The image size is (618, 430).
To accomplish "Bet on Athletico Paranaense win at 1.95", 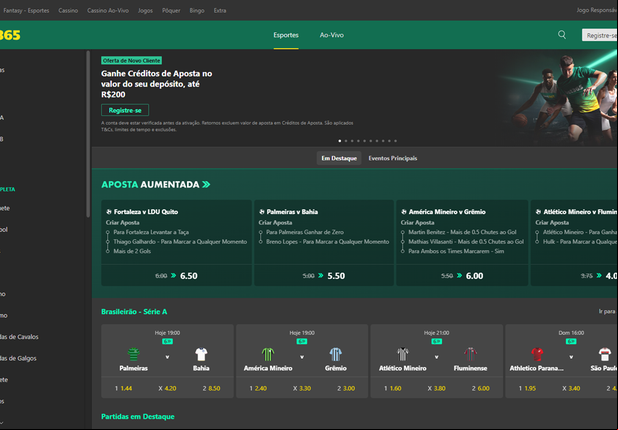I will click(527, 388).
